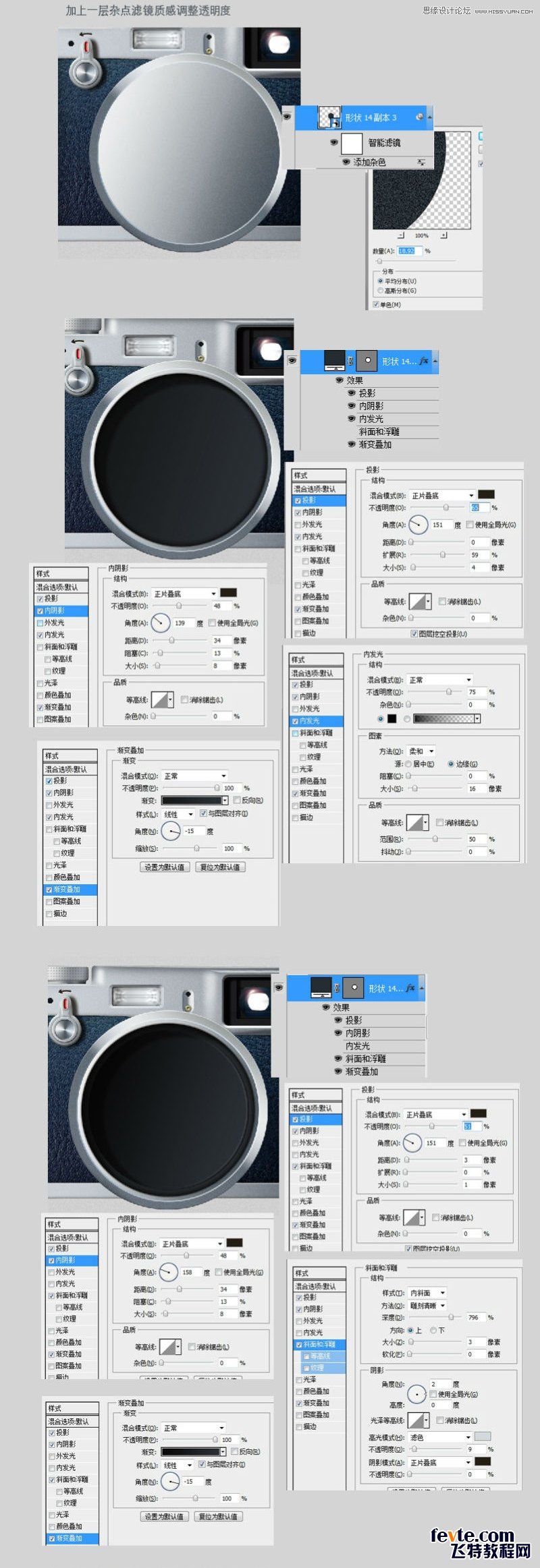The height and width of the screenshot is (1568, 540).
Task: Click angle dial beside the 158 degree field
Action: tap(168, 1272)
